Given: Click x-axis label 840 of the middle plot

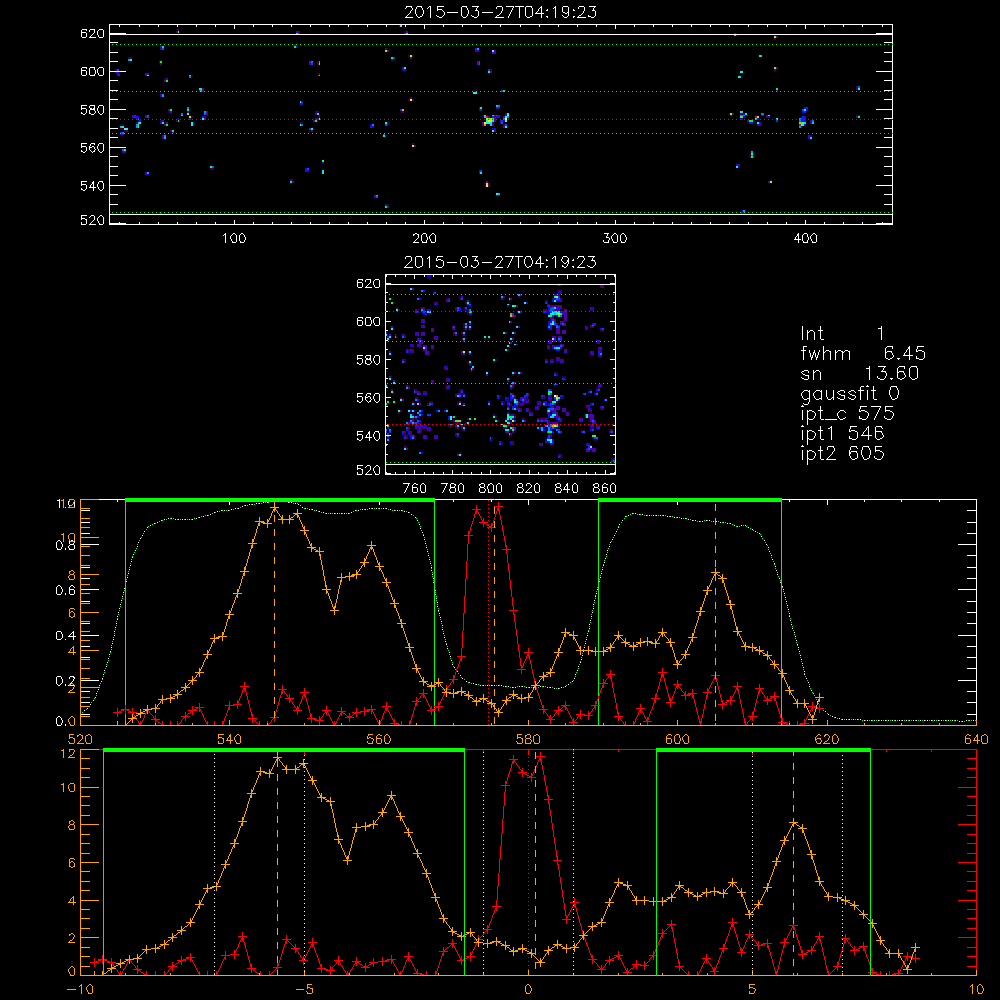Looking at the screenshot, I should pyautogui.click(x=566, y=489).
